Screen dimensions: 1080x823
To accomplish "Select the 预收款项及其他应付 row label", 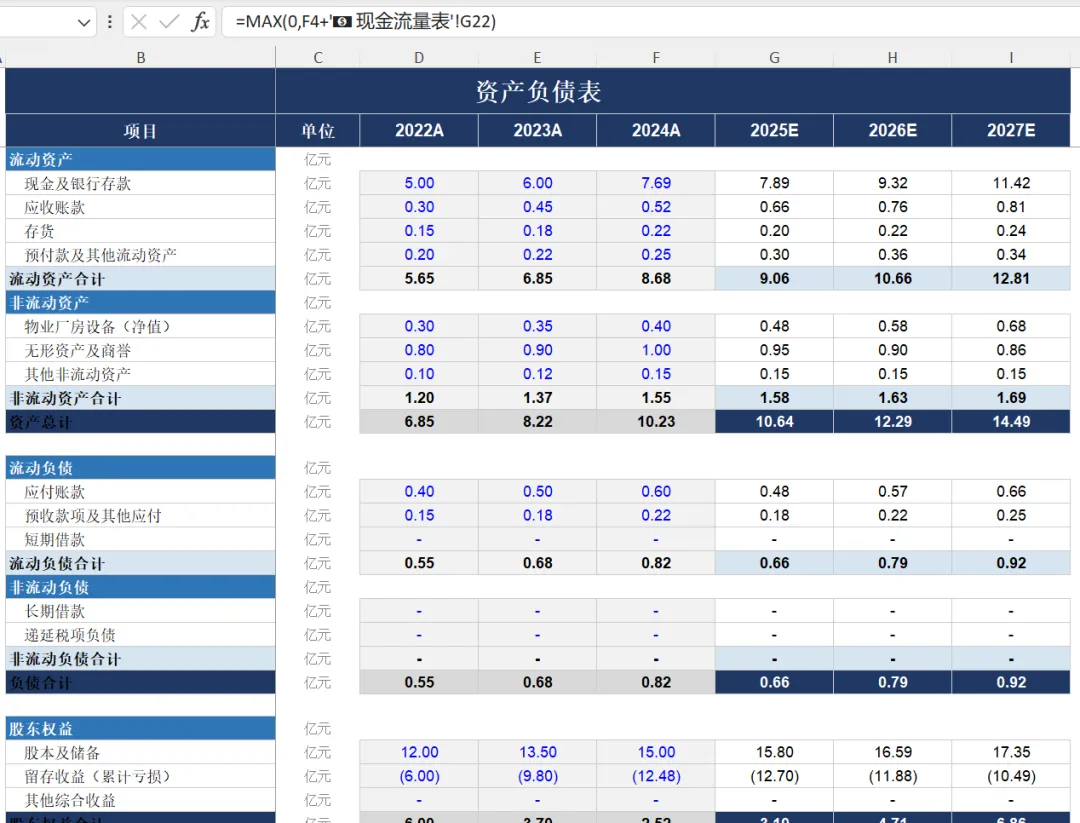I will pyautogui.click(x=141, y=516).
